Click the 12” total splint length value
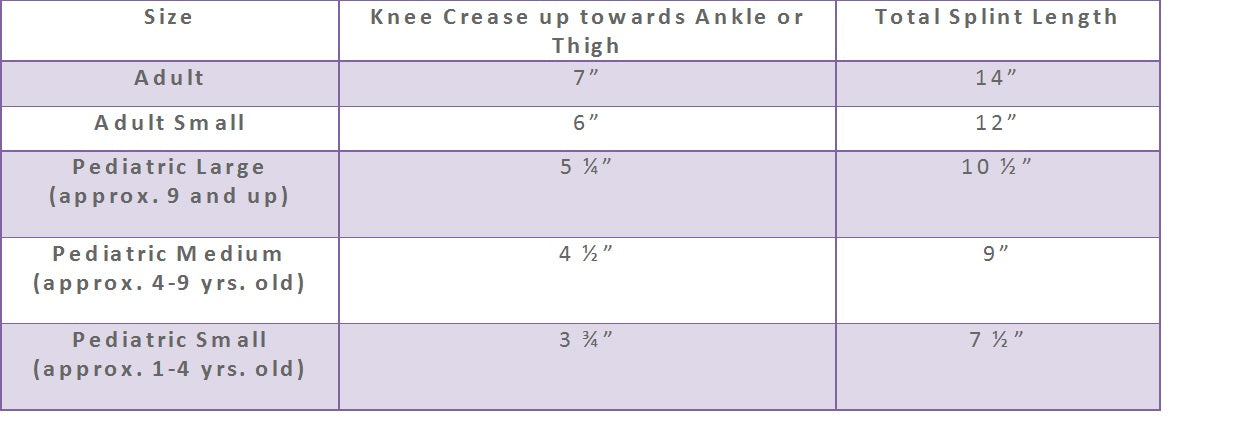Screen dimensions: 1236x446 pos(996,123)
